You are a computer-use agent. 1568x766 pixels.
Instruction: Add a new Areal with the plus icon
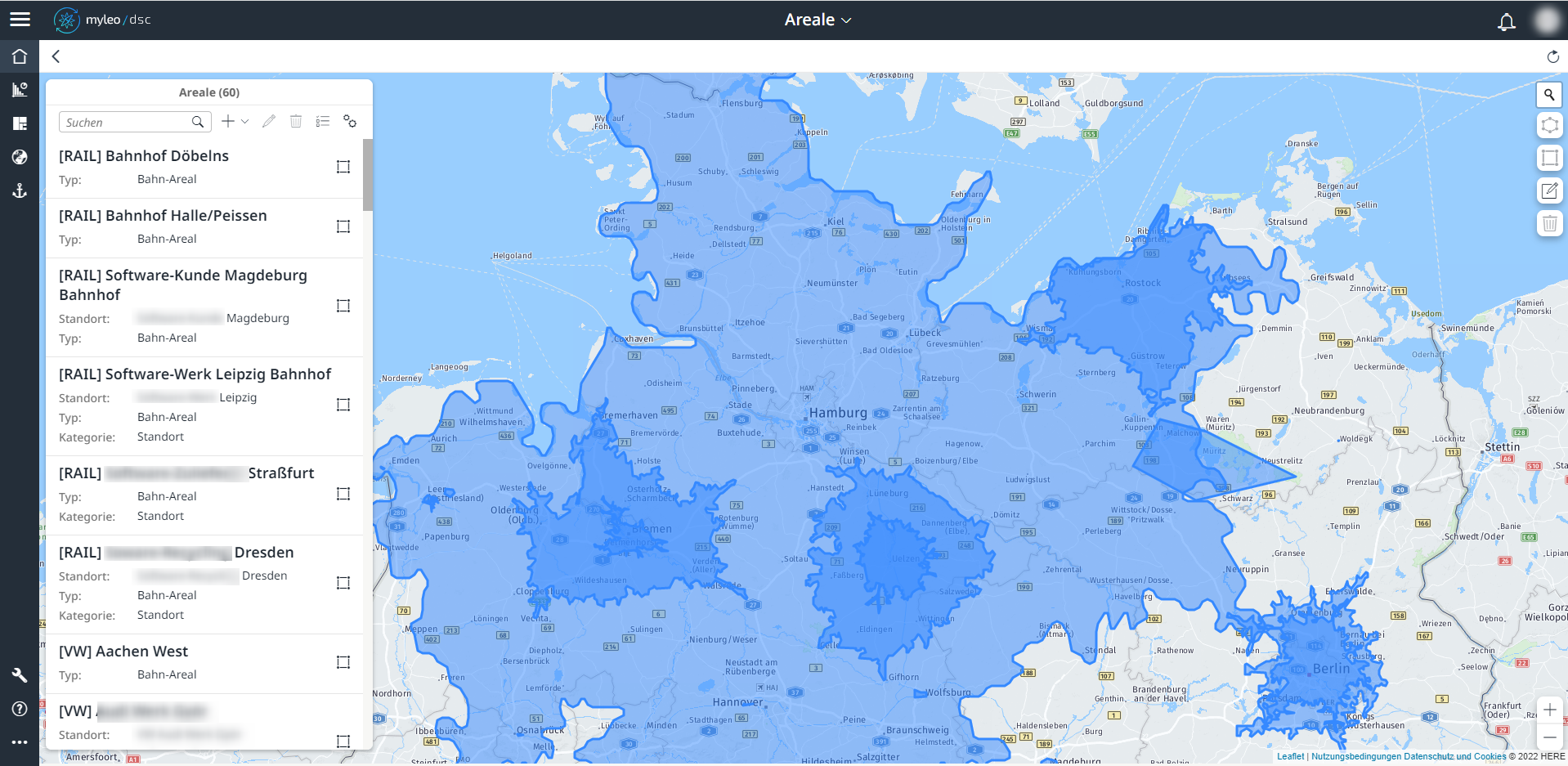coord(228,121)
